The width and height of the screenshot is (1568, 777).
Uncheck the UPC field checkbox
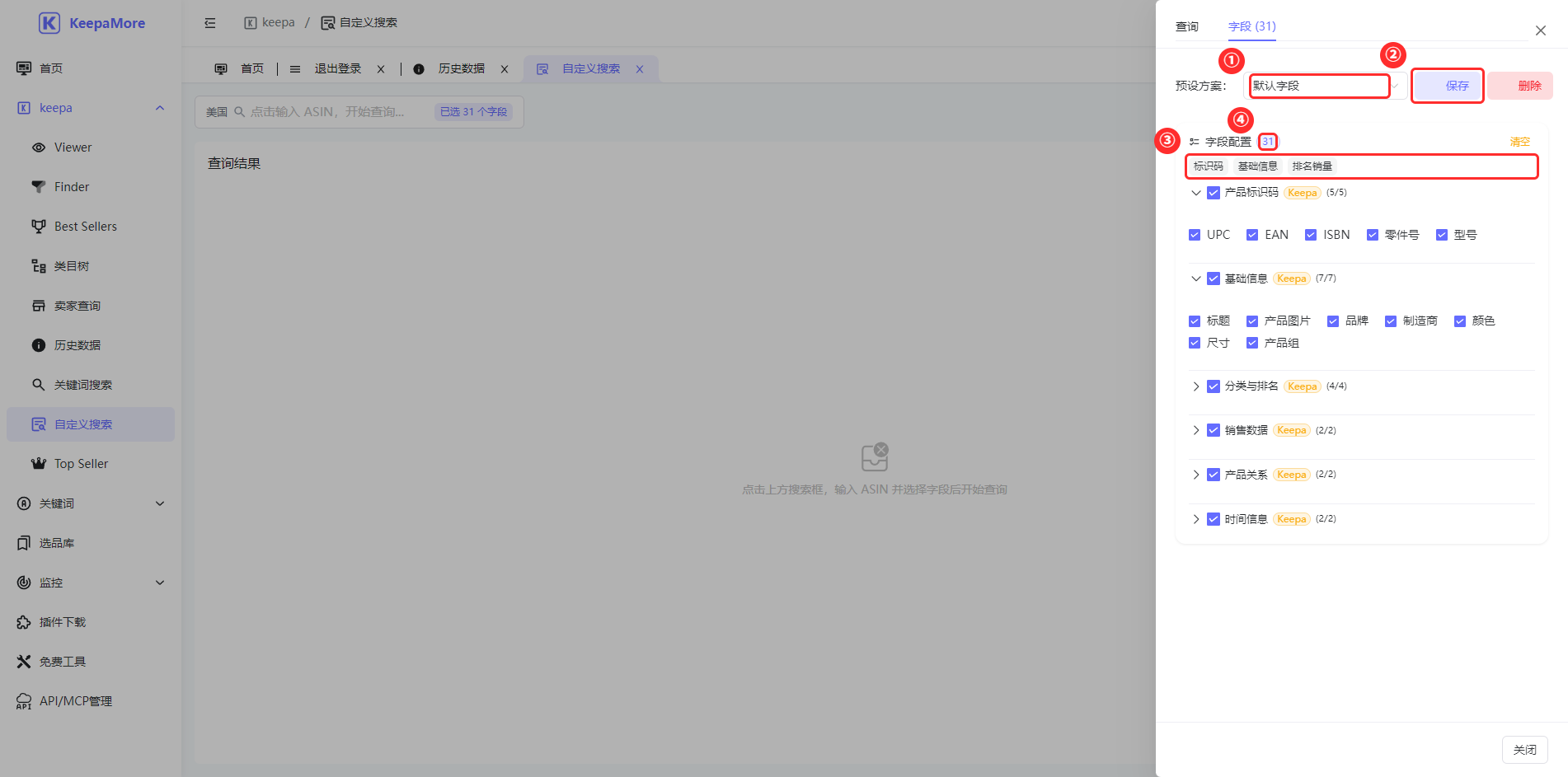[x=1195, y=235]
